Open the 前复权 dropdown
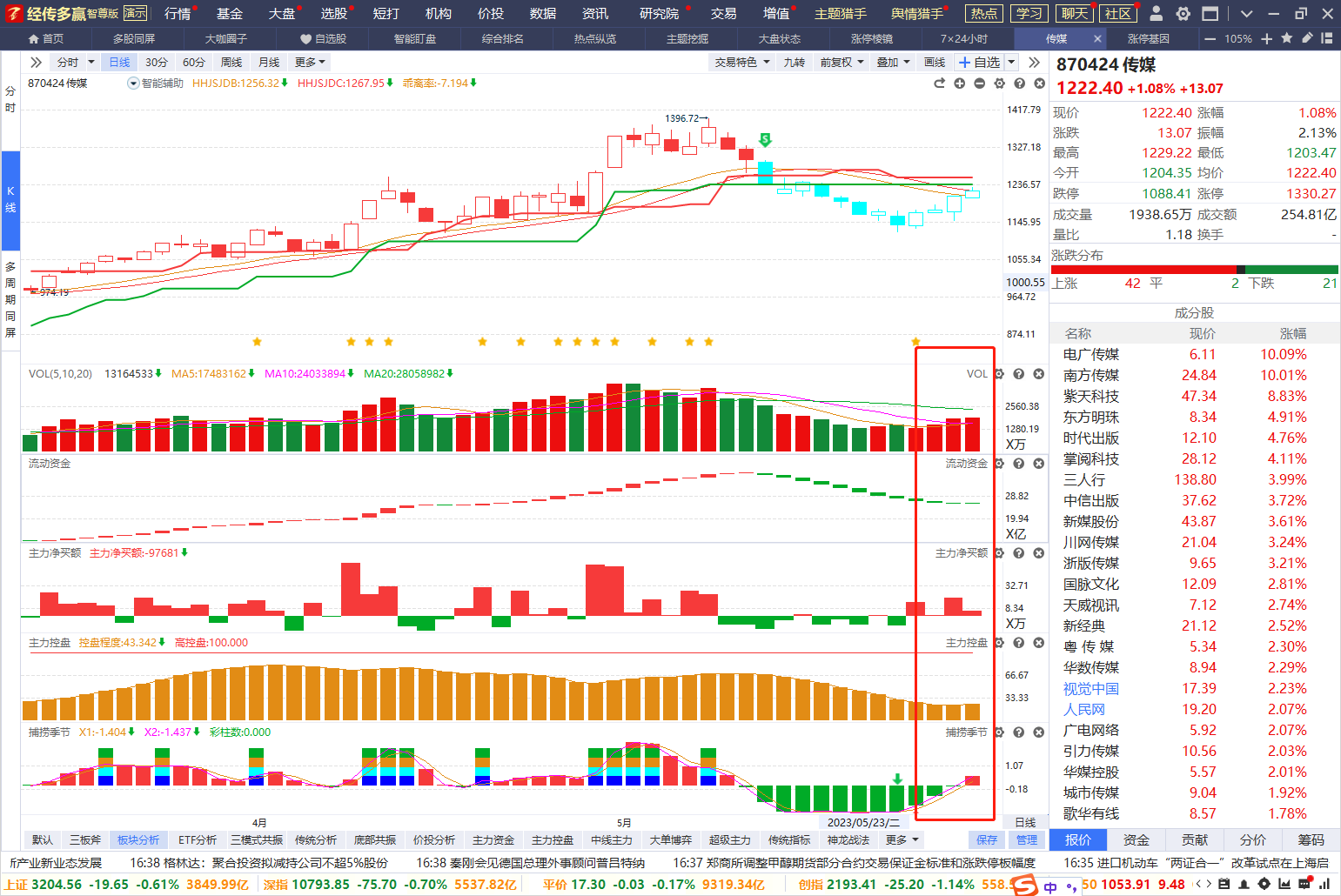The height and width of the screenshot is (896, 1341). 842,63
